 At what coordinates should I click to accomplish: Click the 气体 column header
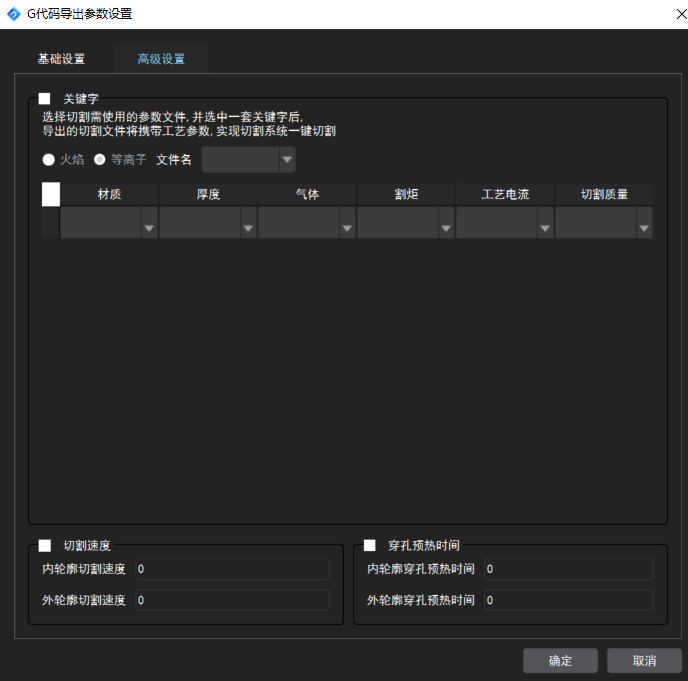307,194
